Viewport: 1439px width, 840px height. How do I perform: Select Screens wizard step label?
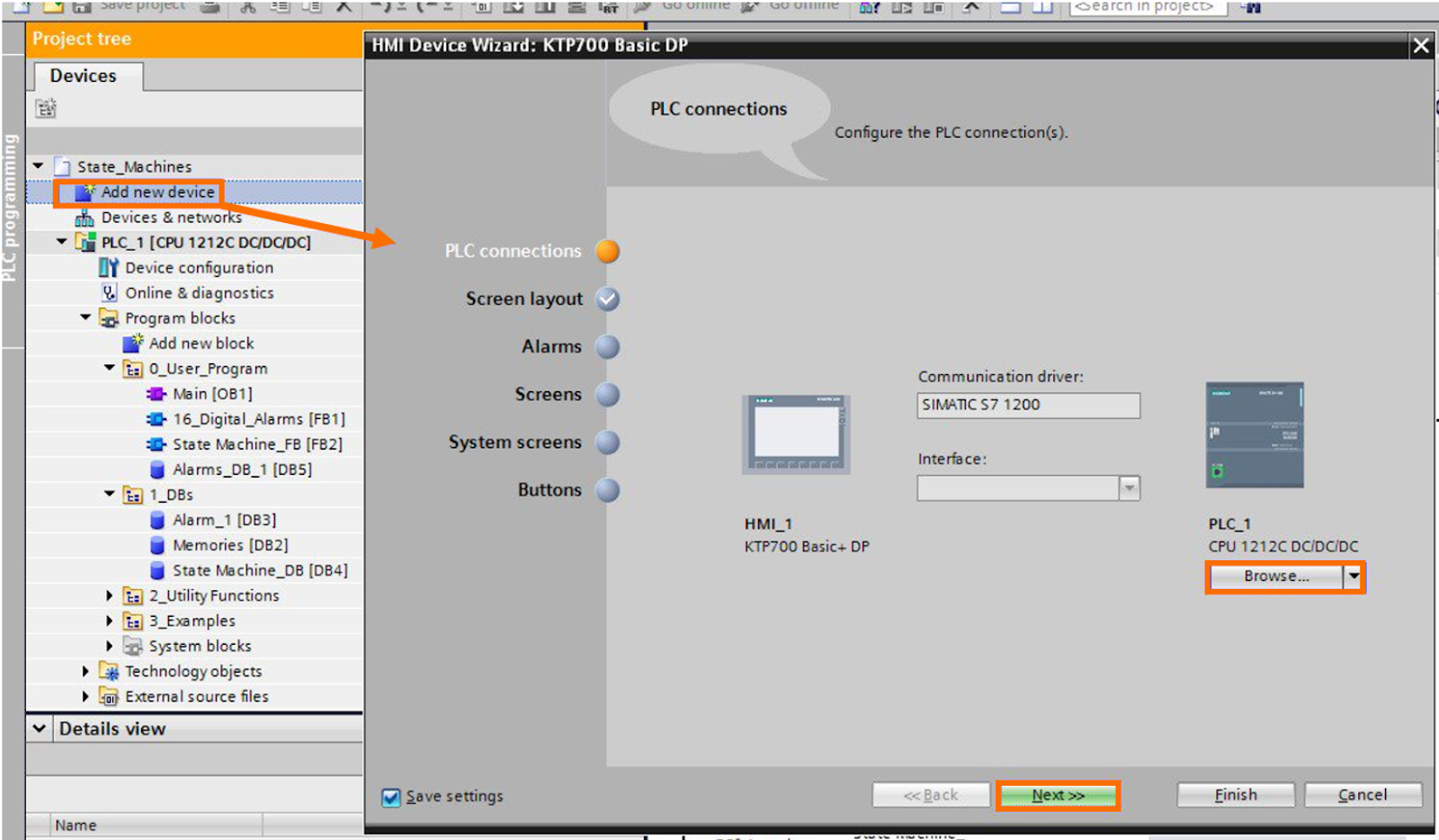pos(548,394)
